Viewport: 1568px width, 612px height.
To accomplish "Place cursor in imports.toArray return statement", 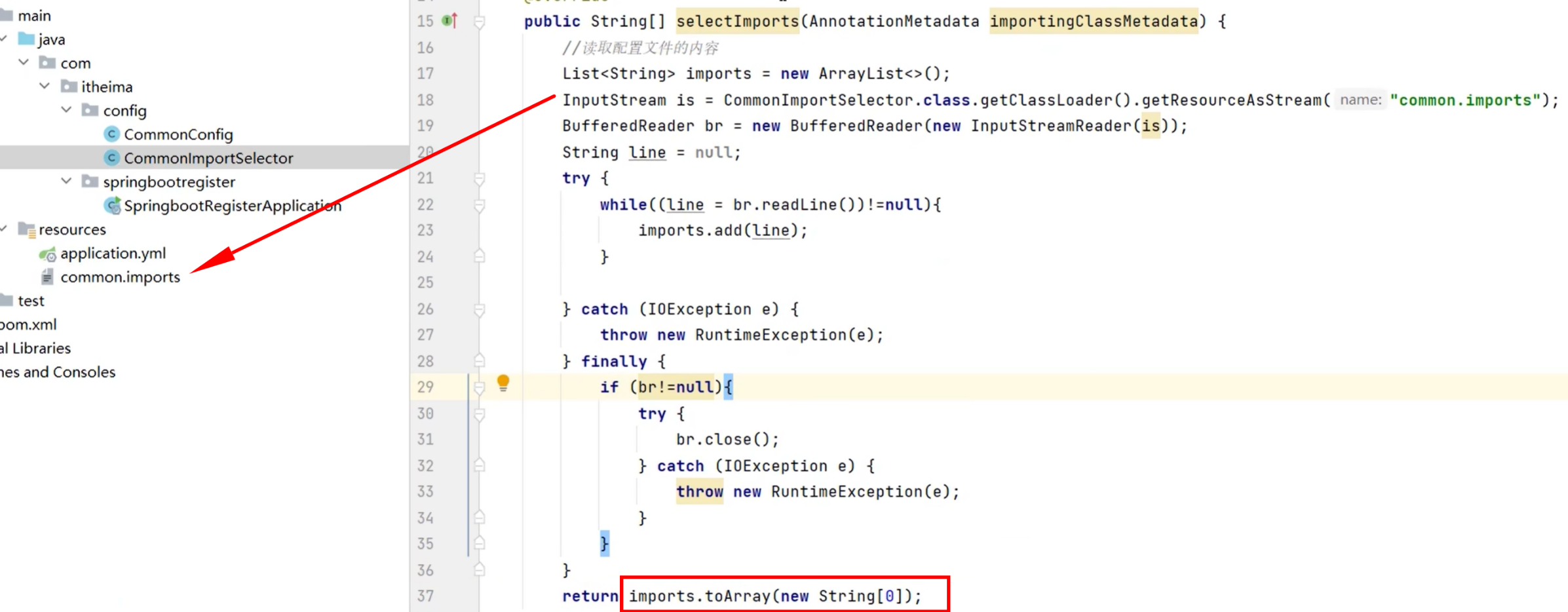I will [x=774, y=596].
